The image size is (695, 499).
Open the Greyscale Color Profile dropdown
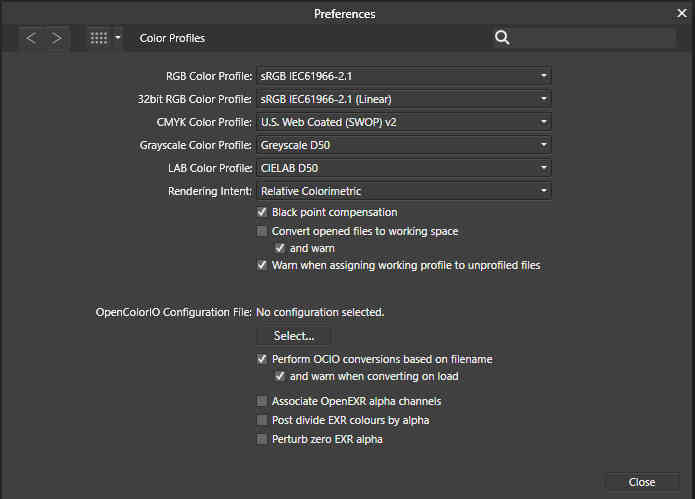[x=404, y=145]
